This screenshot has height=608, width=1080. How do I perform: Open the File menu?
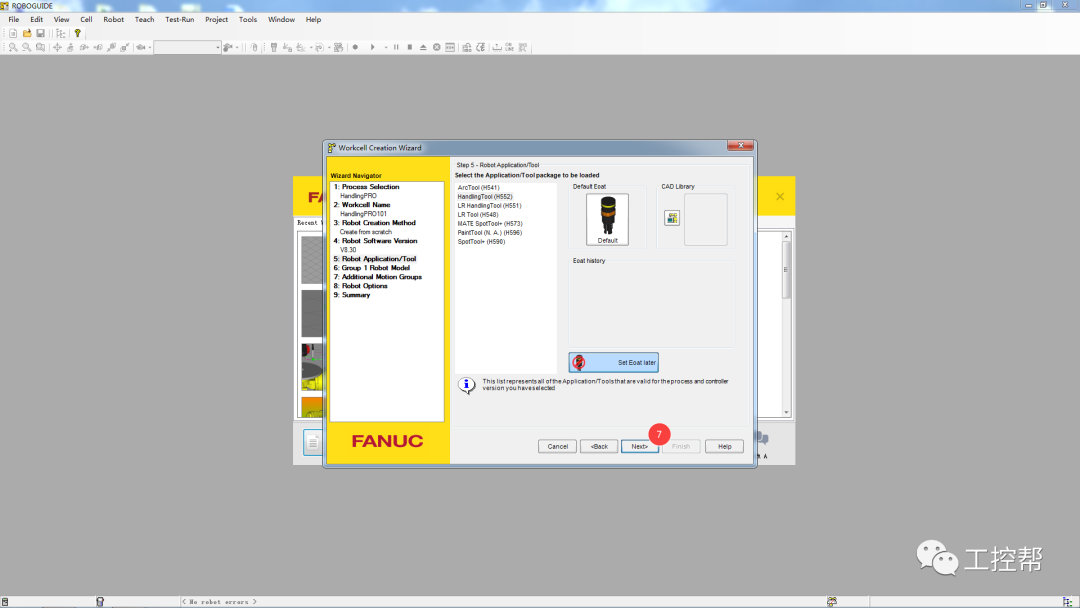[x=14, y=19]
